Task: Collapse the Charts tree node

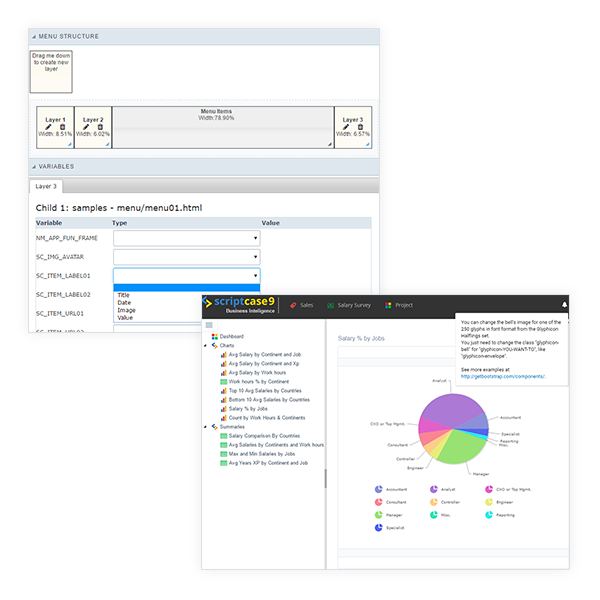Action: coord(205,346)
